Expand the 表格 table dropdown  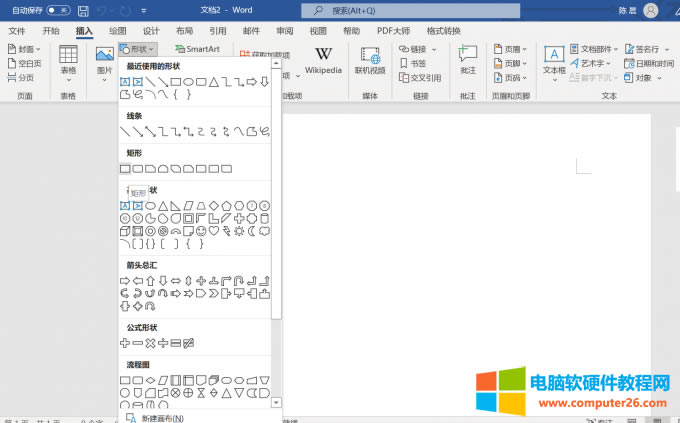point(68,61)
